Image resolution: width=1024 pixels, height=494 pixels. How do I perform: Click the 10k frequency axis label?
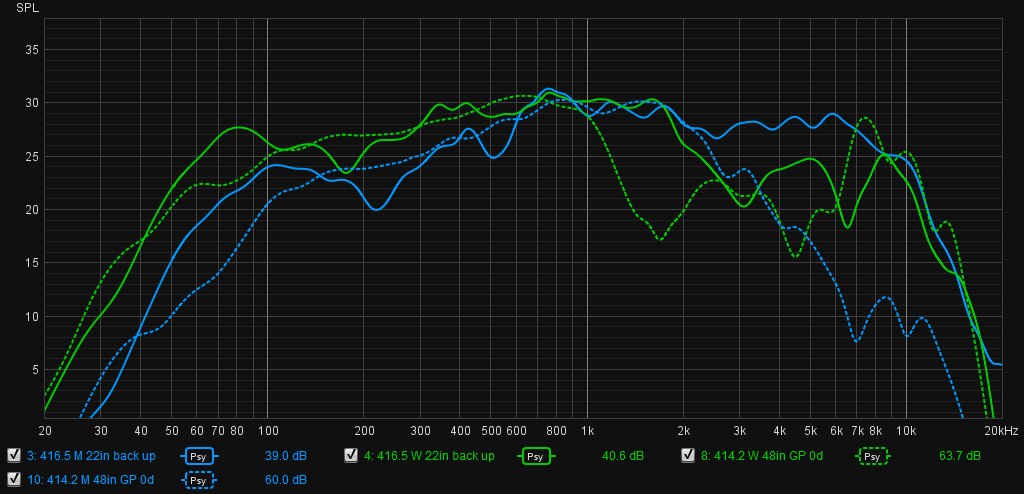[x=906, y=431]
